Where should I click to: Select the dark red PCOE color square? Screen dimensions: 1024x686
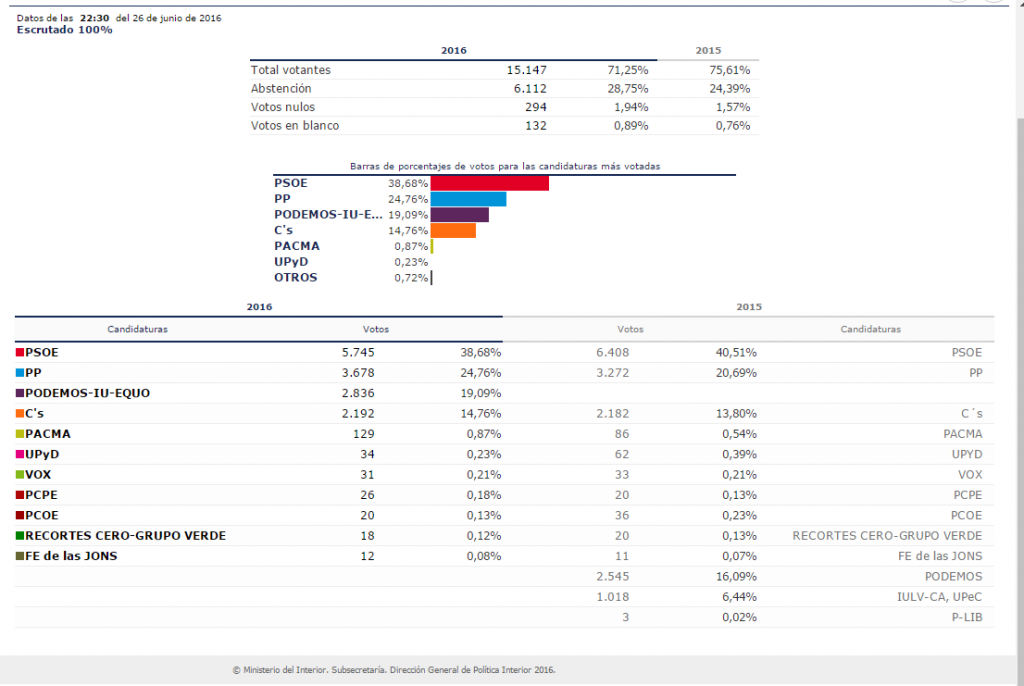(20, 515)
